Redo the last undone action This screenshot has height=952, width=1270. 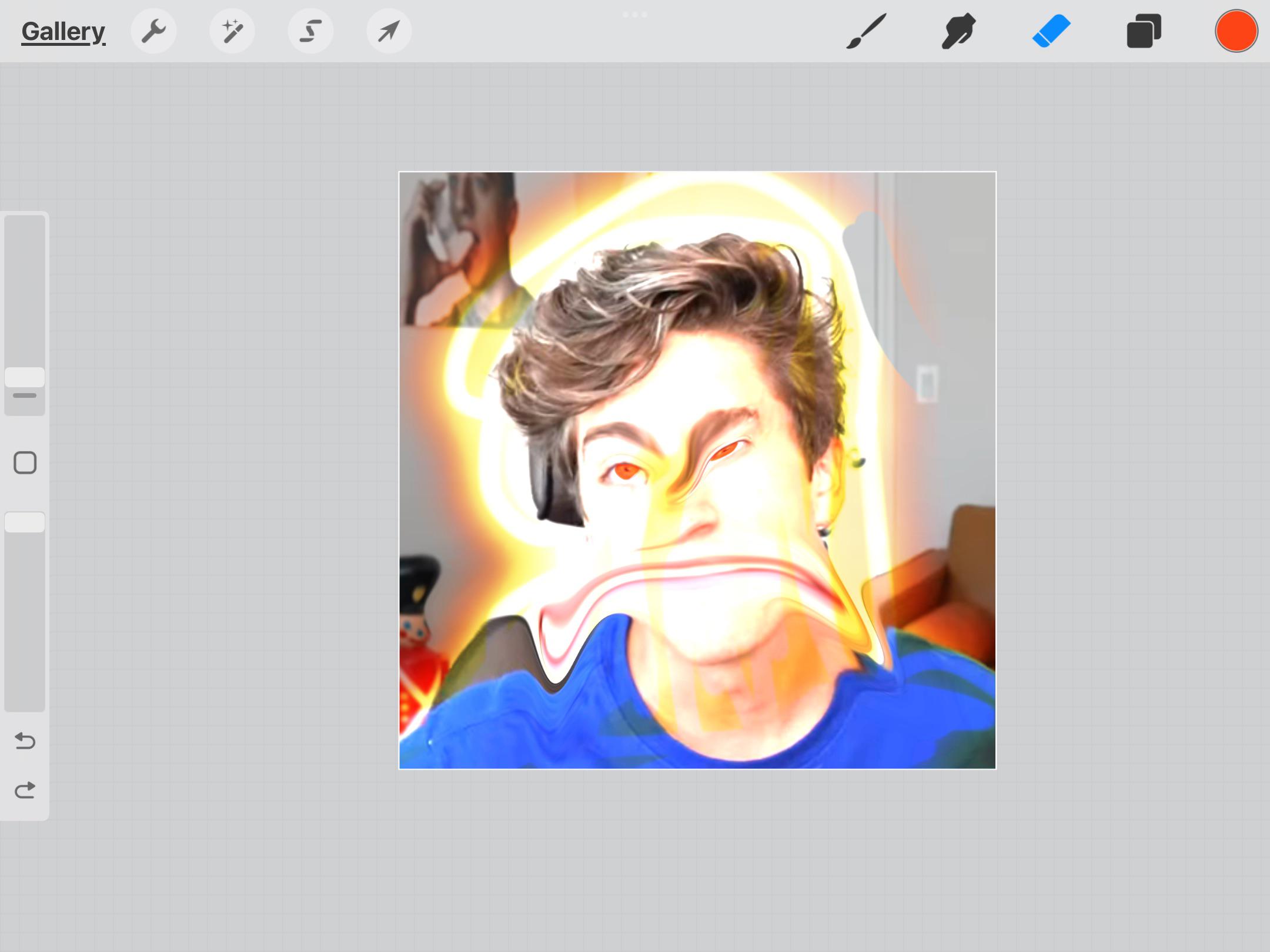pyautogui.click(x=25, y=790)
